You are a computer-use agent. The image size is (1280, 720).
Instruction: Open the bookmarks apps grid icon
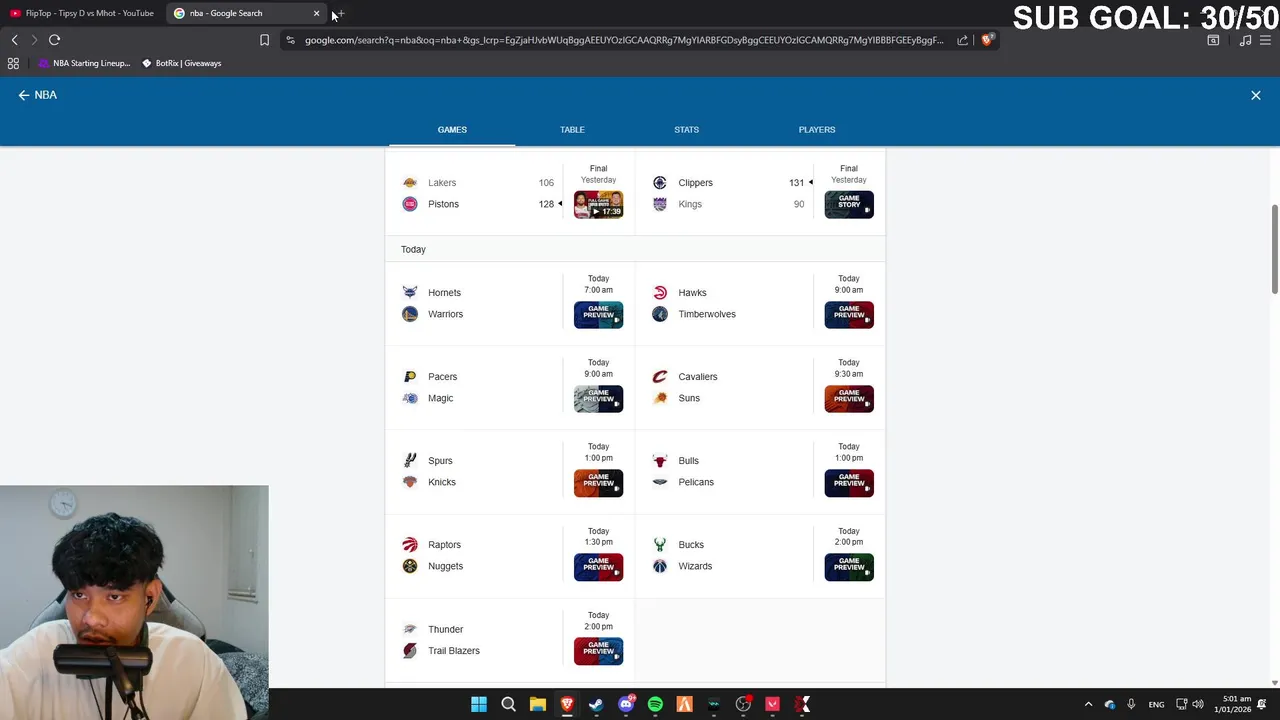tap(13, 63)
